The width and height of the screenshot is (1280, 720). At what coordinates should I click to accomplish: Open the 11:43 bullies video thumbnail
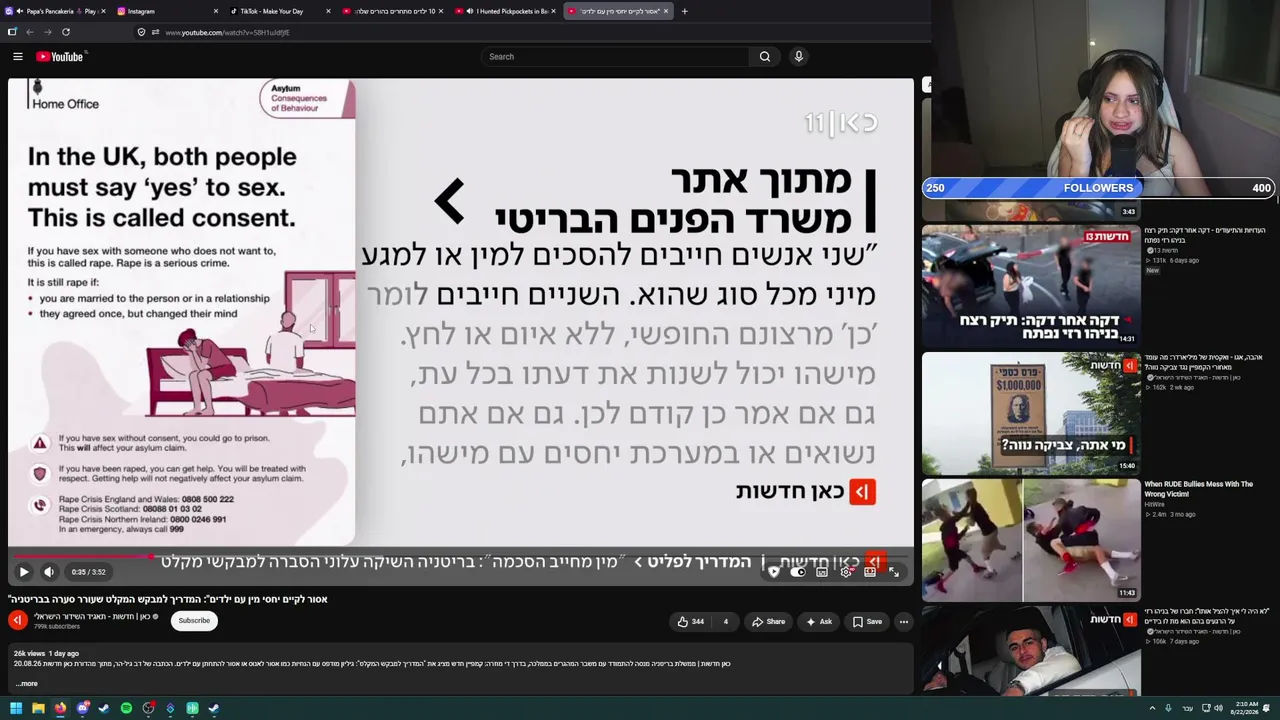pos(1031,540)
